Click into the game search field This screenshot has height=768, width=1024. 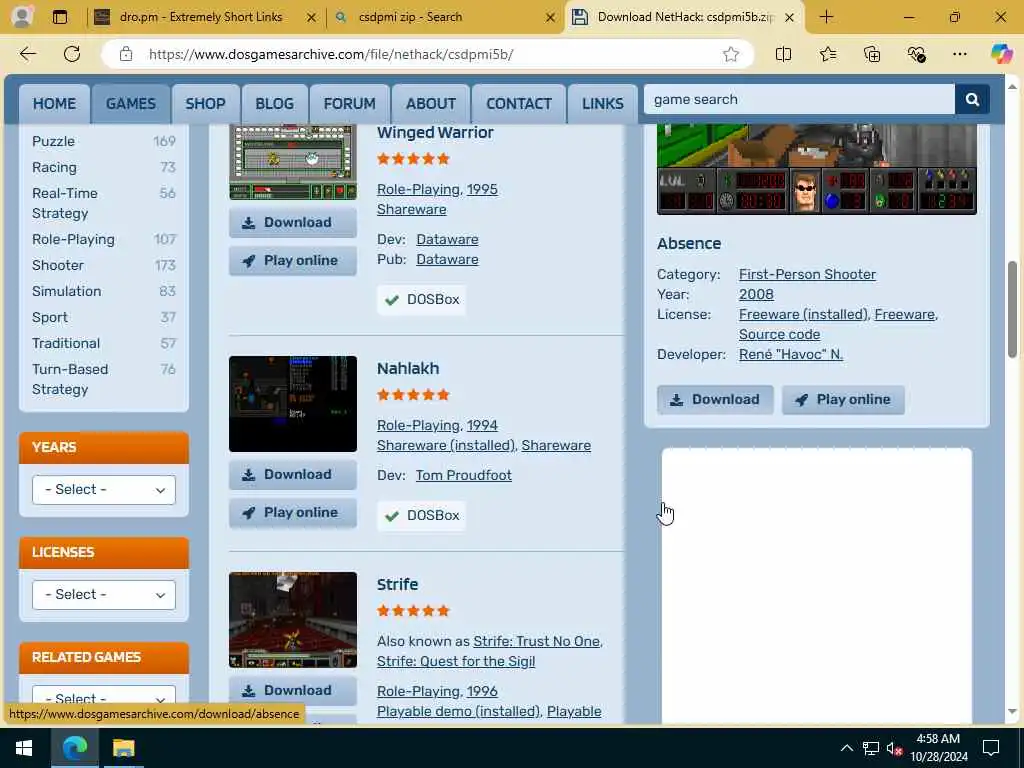coord(799,99)
